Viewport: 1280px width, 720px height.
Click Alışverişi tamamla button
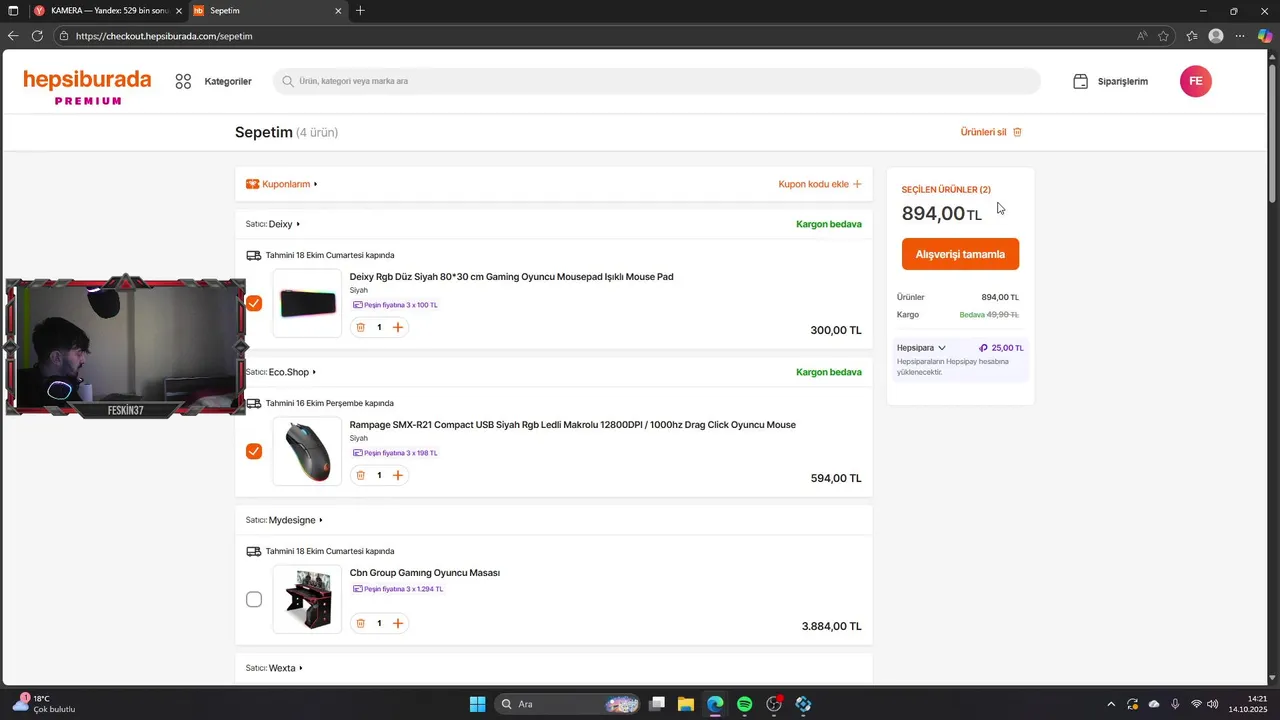(960, 254)
